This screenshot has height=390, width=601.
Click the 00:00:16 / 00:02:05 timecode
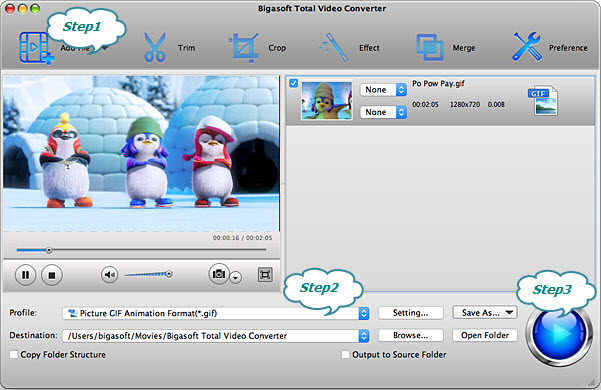(x=242, y=238)
